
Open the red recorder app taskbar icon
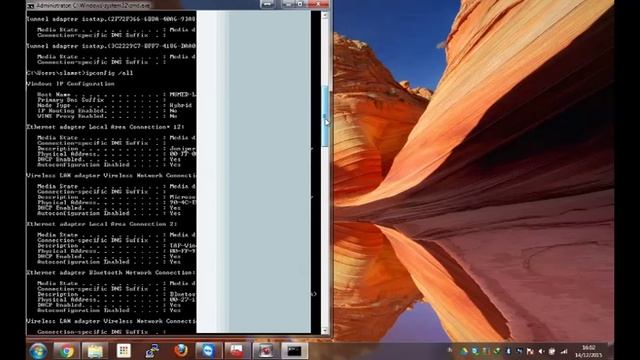266,351
